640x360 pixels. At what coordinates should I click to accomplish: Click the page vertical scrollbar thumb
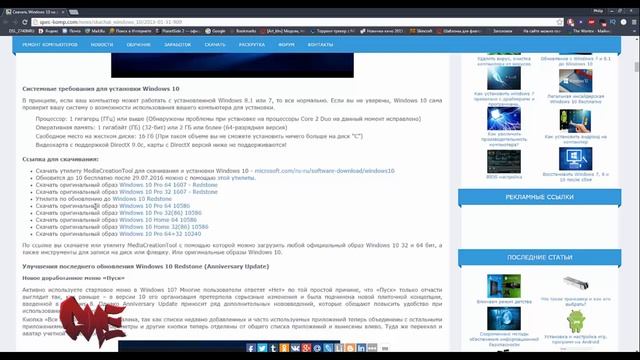pyautogui.click(x=636, y=67)
